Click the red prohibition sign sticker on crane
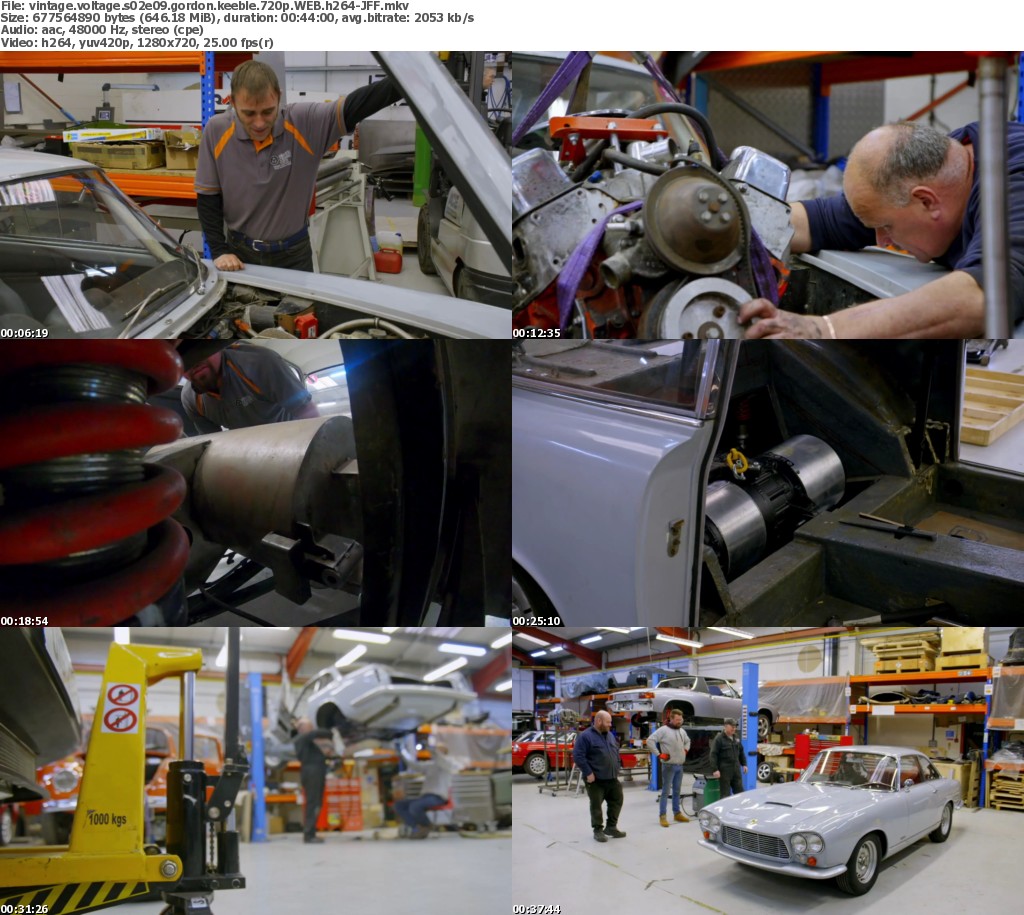Screen dimensions: 1024x915 point(122,707)
